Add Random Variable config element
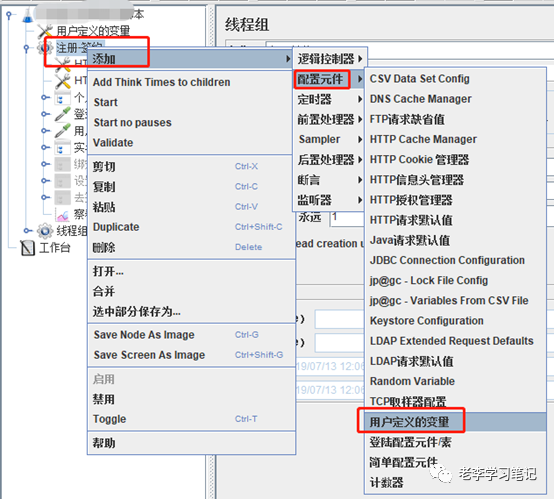 click(455, 381)
